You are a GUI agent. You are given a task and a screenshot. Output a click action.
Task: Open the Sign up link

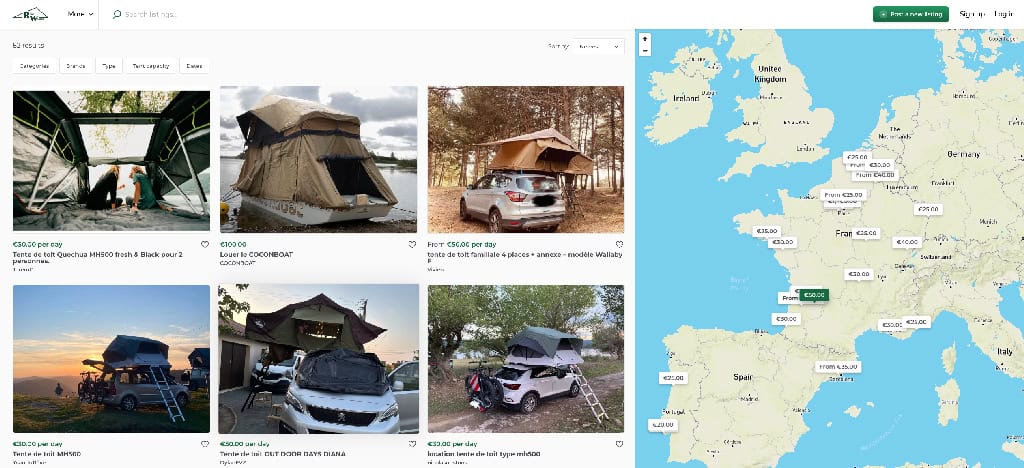972,14
